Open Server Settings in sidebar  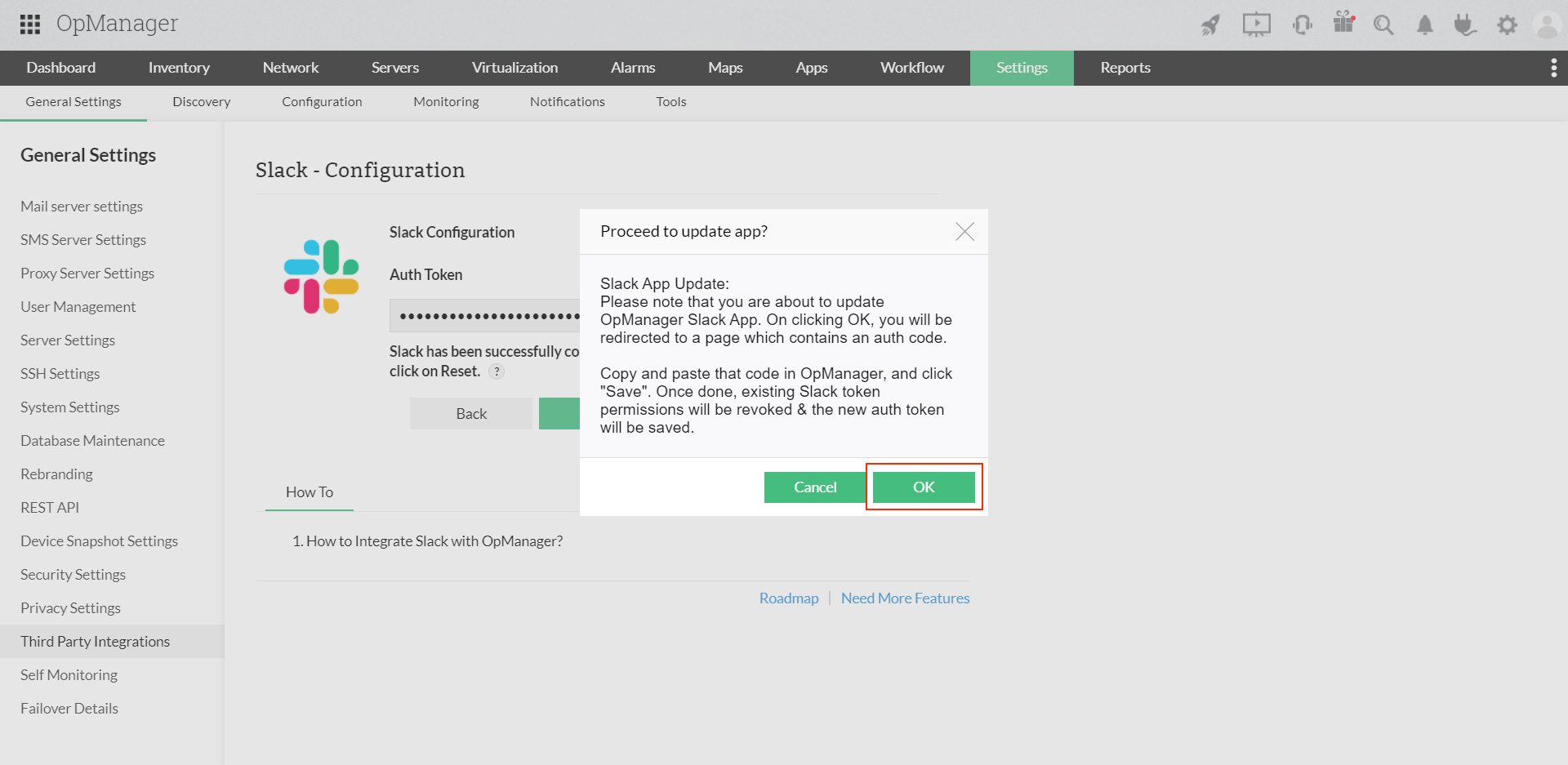tap(68, 340)
